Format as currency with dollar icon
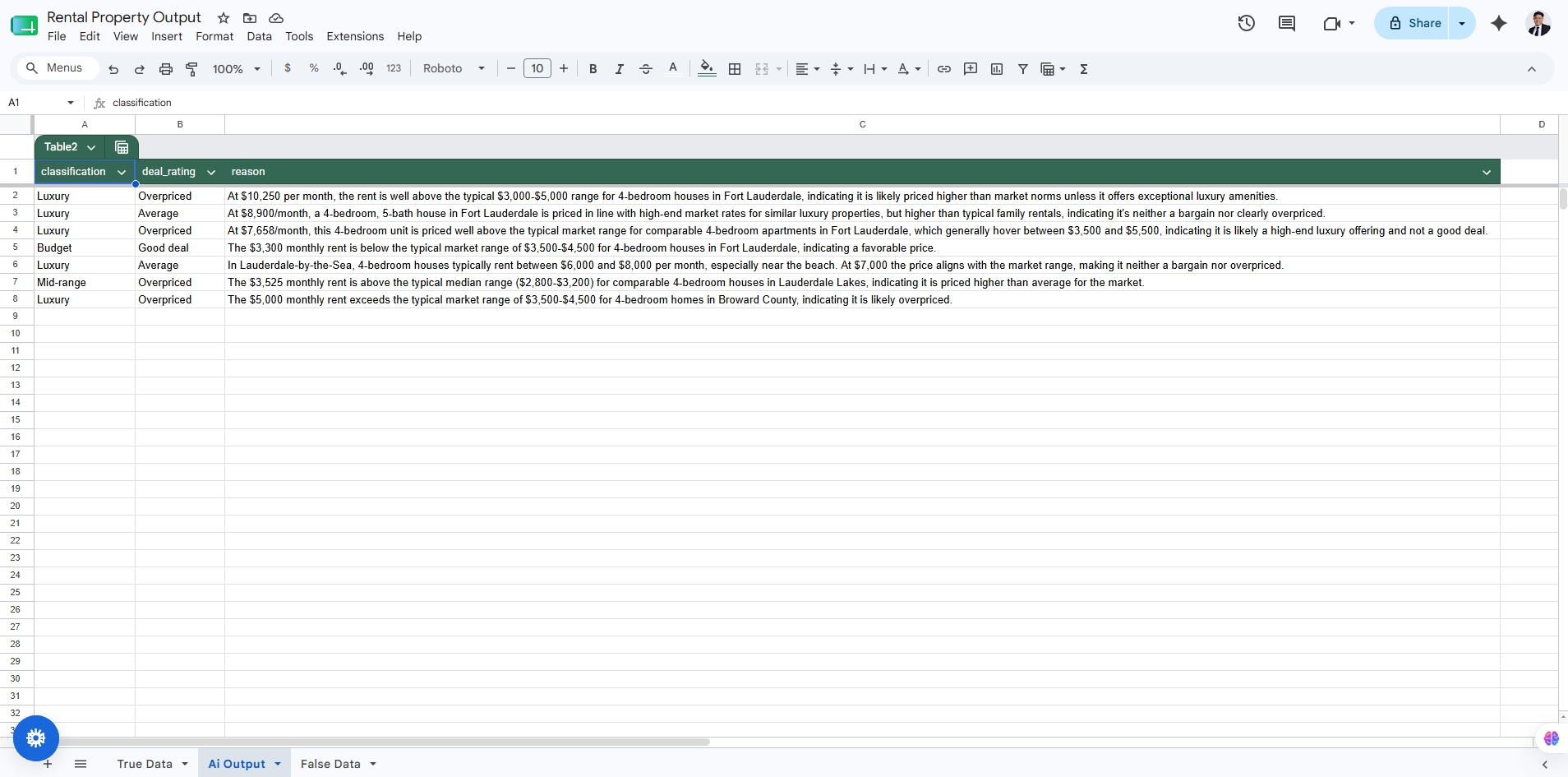The height and width of the screenshot is (777, 1568). [x=288, y=68]
